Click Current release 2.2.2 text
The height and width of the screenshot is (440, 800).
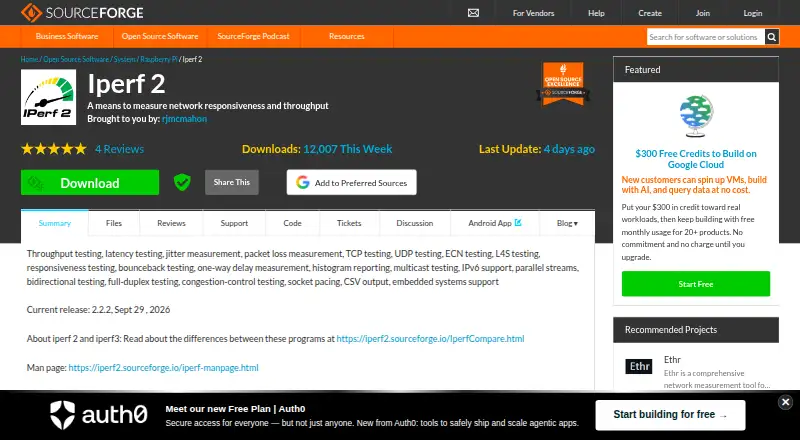98,309
